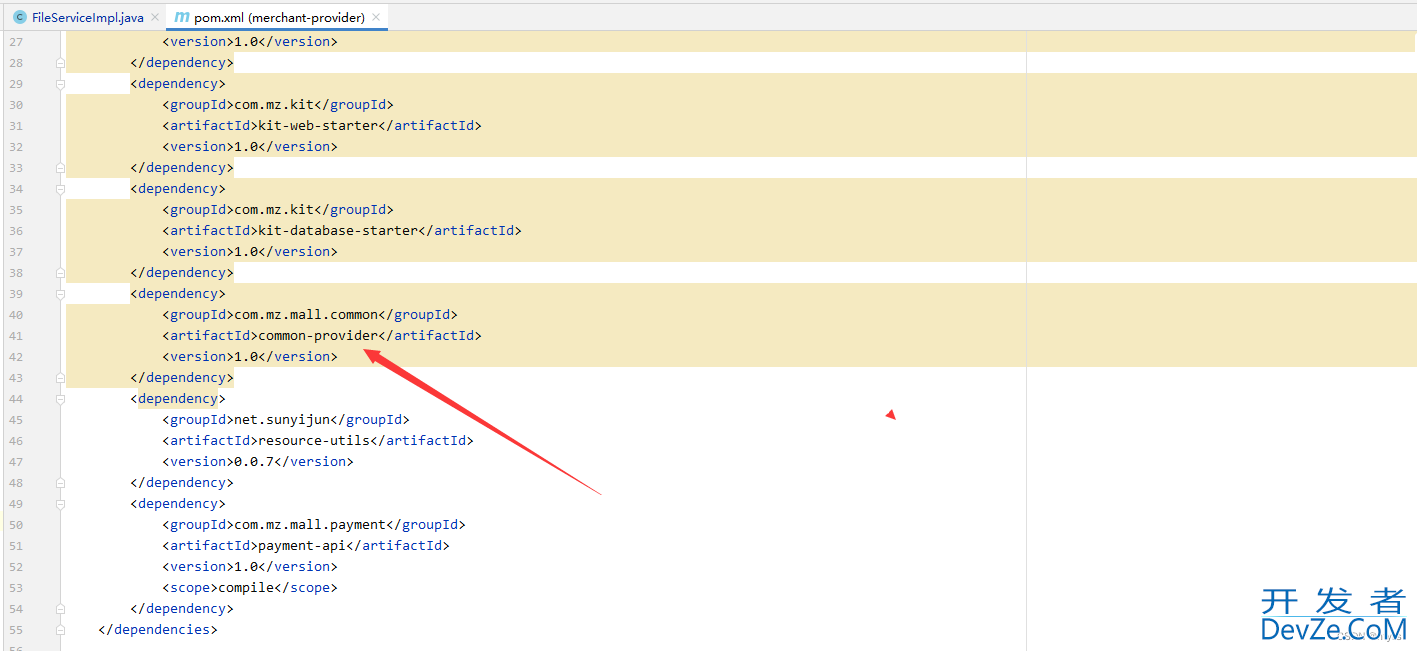Click the closing dependency tag on line 48
The image size is (1417, 651).
click(182, 483)
